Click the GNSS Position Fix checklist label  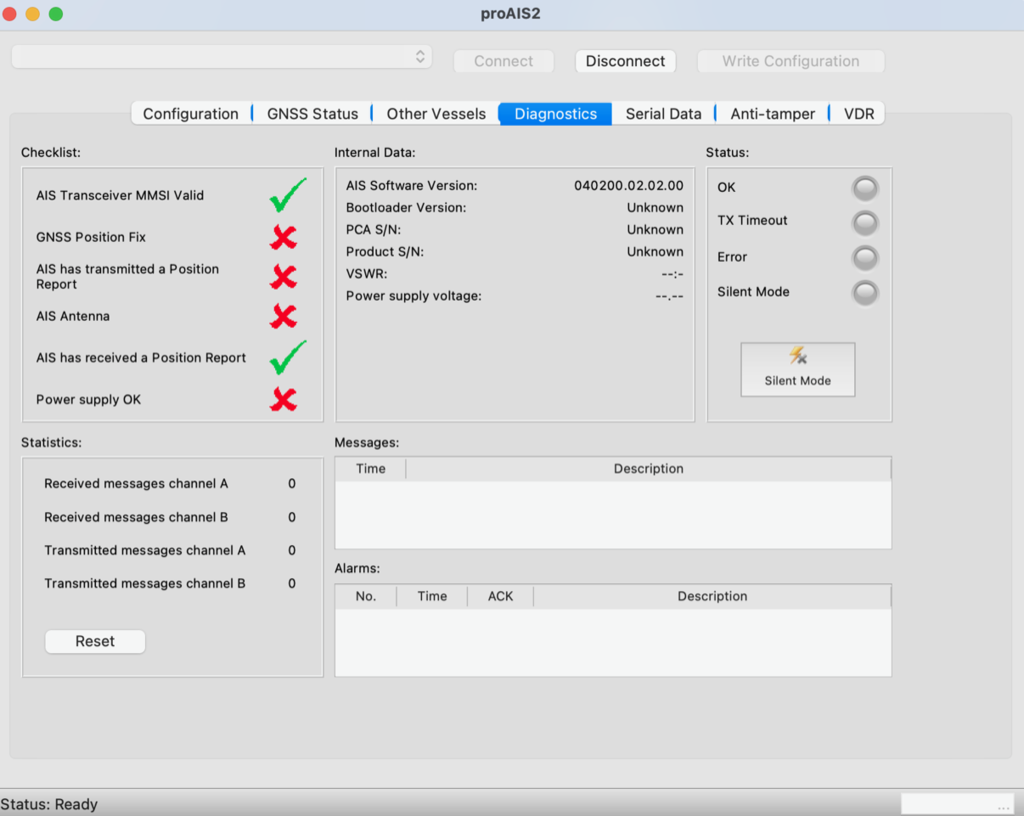pyautogui.click(x=91, y=237)
